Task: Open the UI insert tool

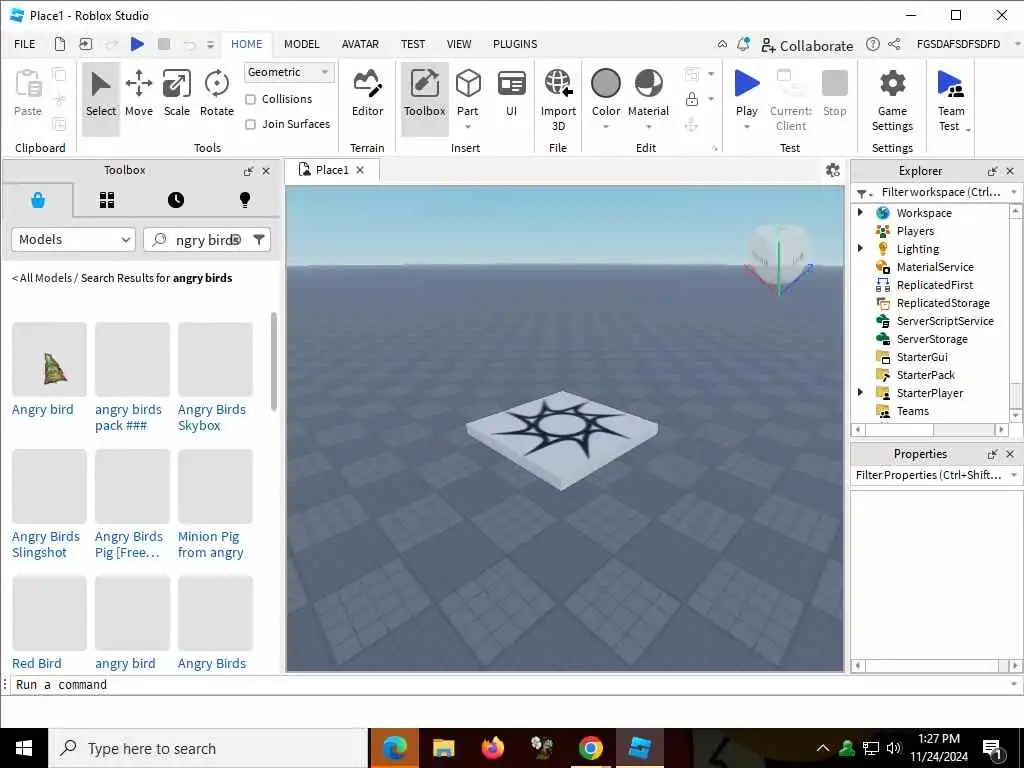Action: click(511, 93)
